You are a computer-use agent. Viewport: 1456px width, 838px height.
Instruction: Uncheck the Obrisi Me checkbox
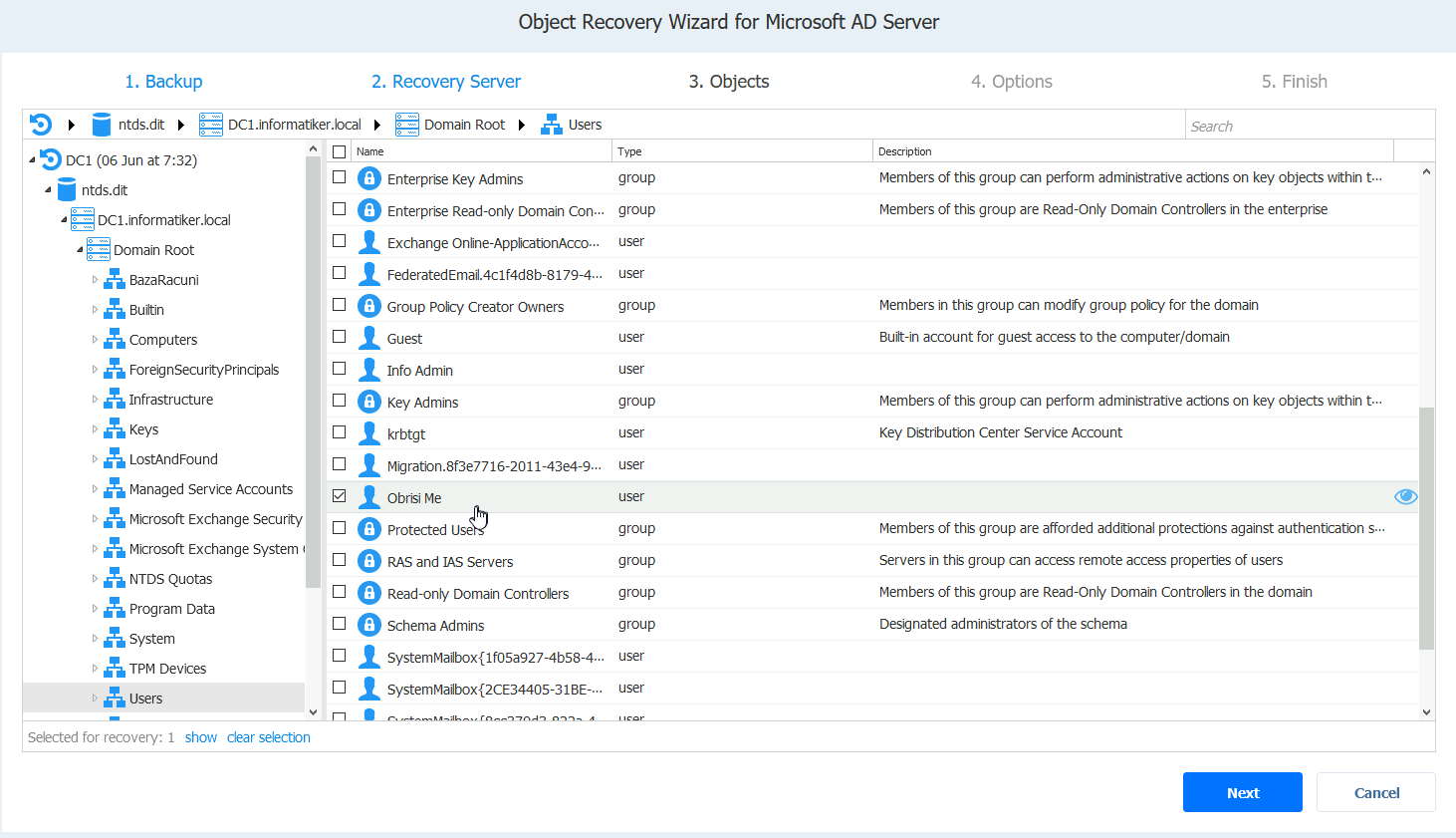(340, 496)
